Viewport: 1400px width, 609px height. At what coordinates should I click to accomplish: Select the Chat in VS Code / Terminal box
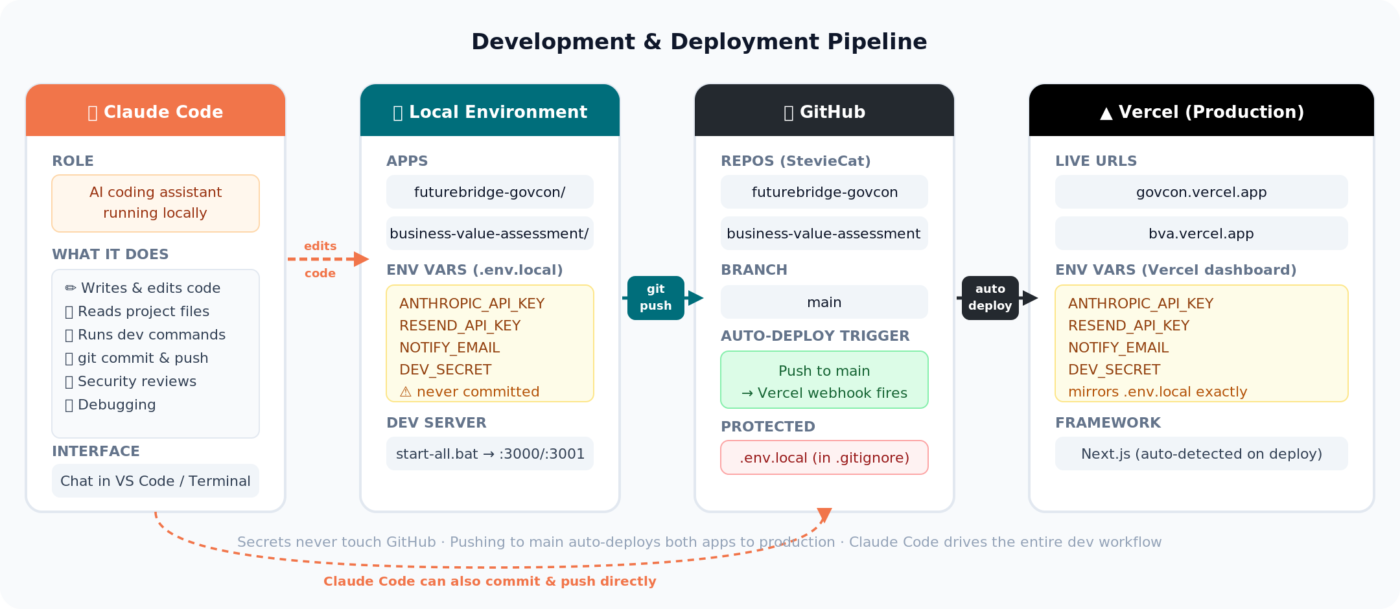tap(155, 481)
